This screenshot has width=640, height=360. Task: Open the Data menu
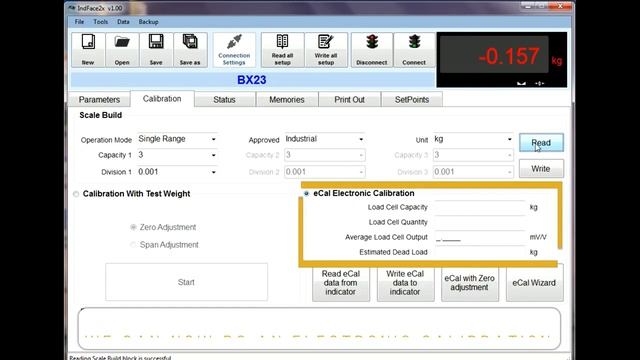123,22
